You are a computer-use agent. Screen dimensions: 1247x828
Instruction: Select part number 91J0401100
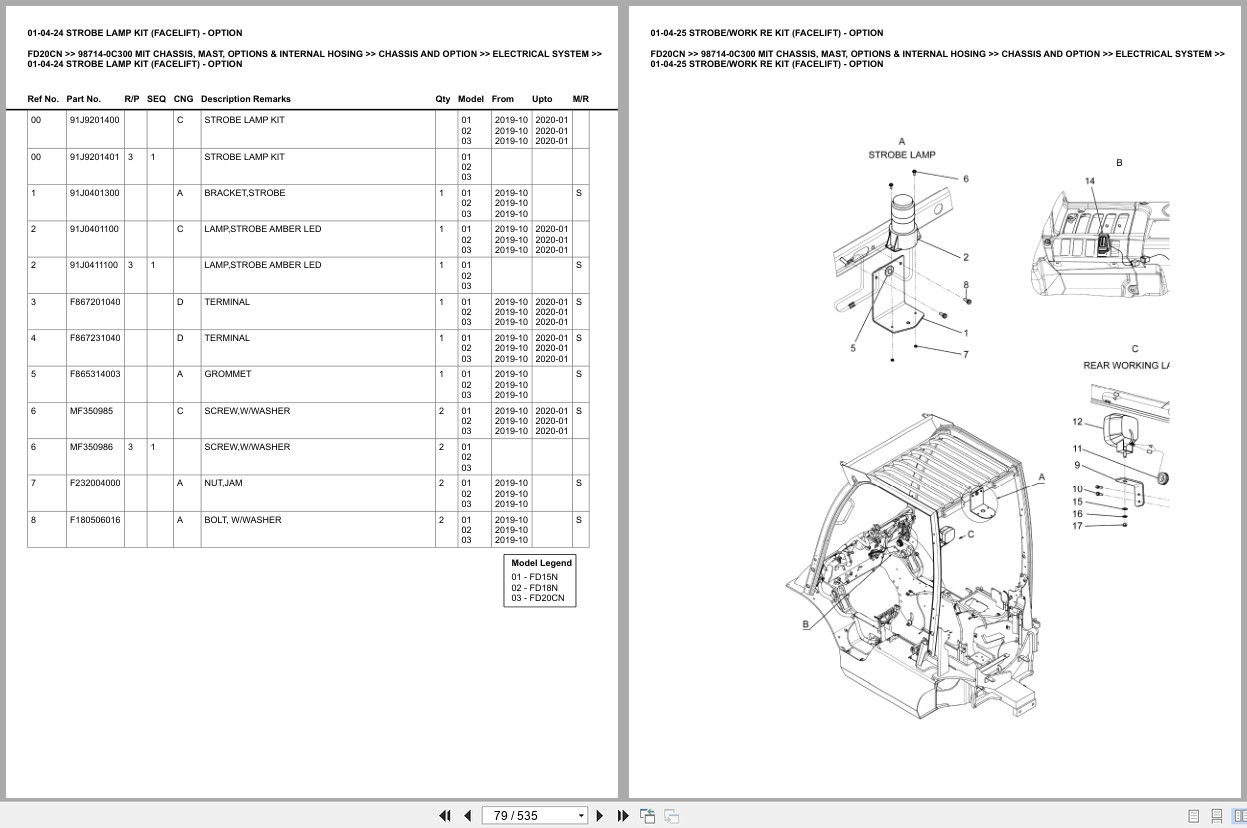tap(94, 229)
